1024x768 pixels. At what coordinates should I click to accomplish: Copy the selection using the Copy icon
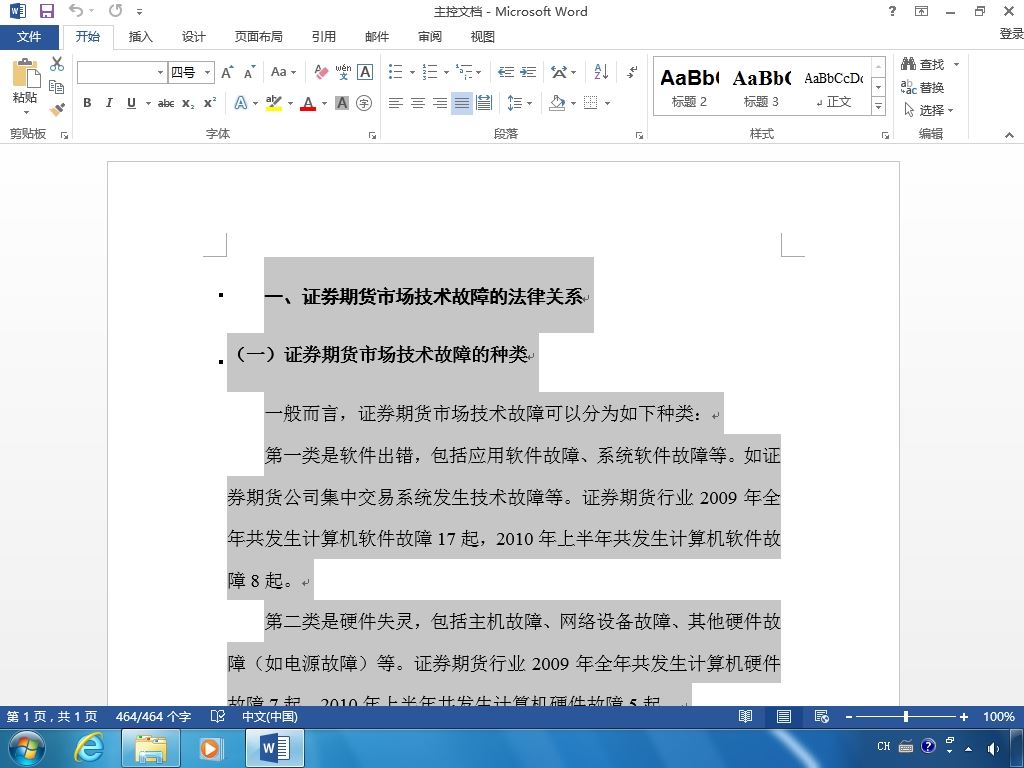(57, 87)
